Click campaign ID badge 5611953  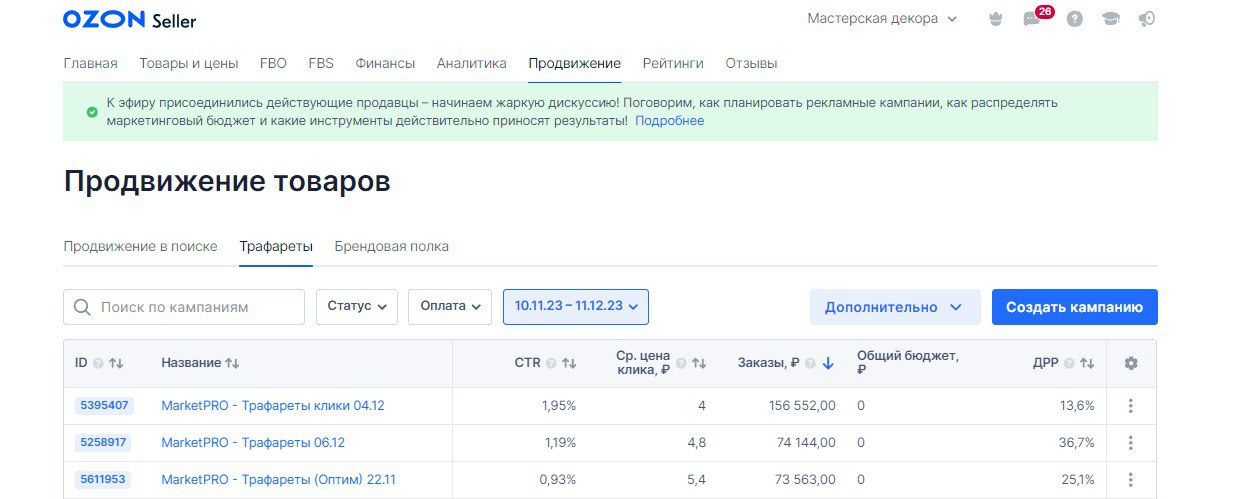[103, 479]
